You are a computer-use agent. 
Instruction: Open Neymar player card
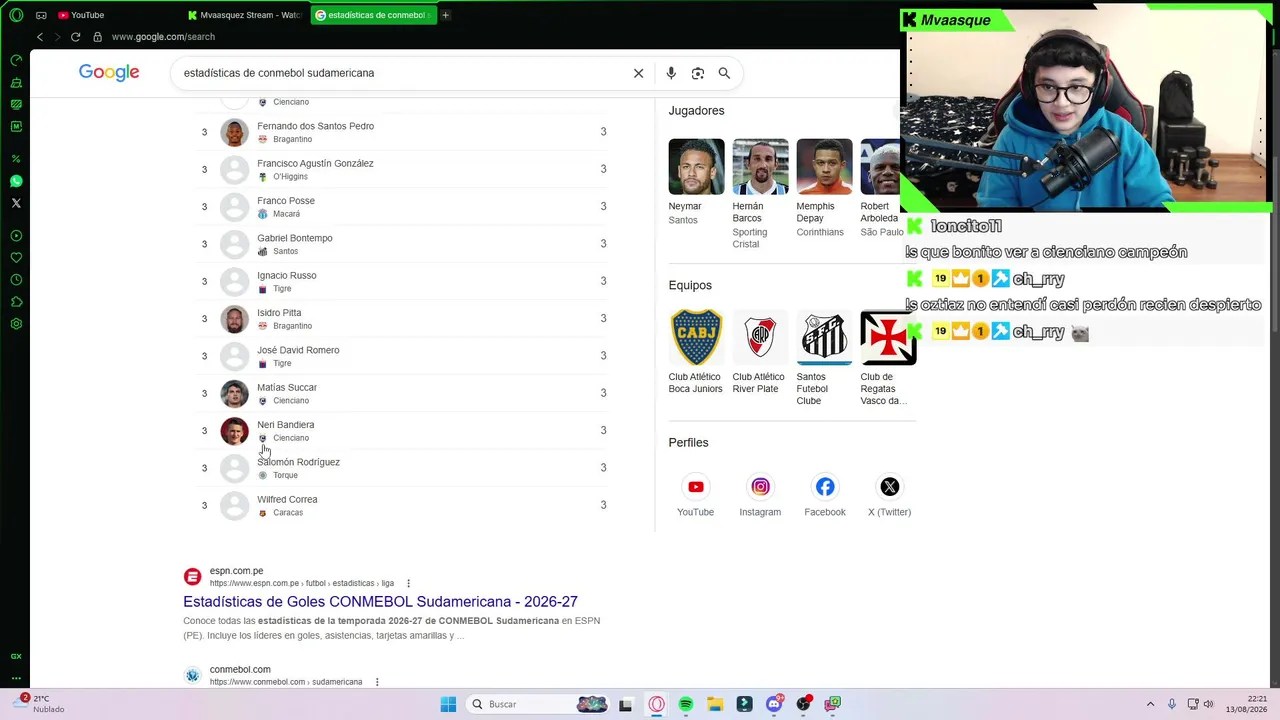[696, 182]
